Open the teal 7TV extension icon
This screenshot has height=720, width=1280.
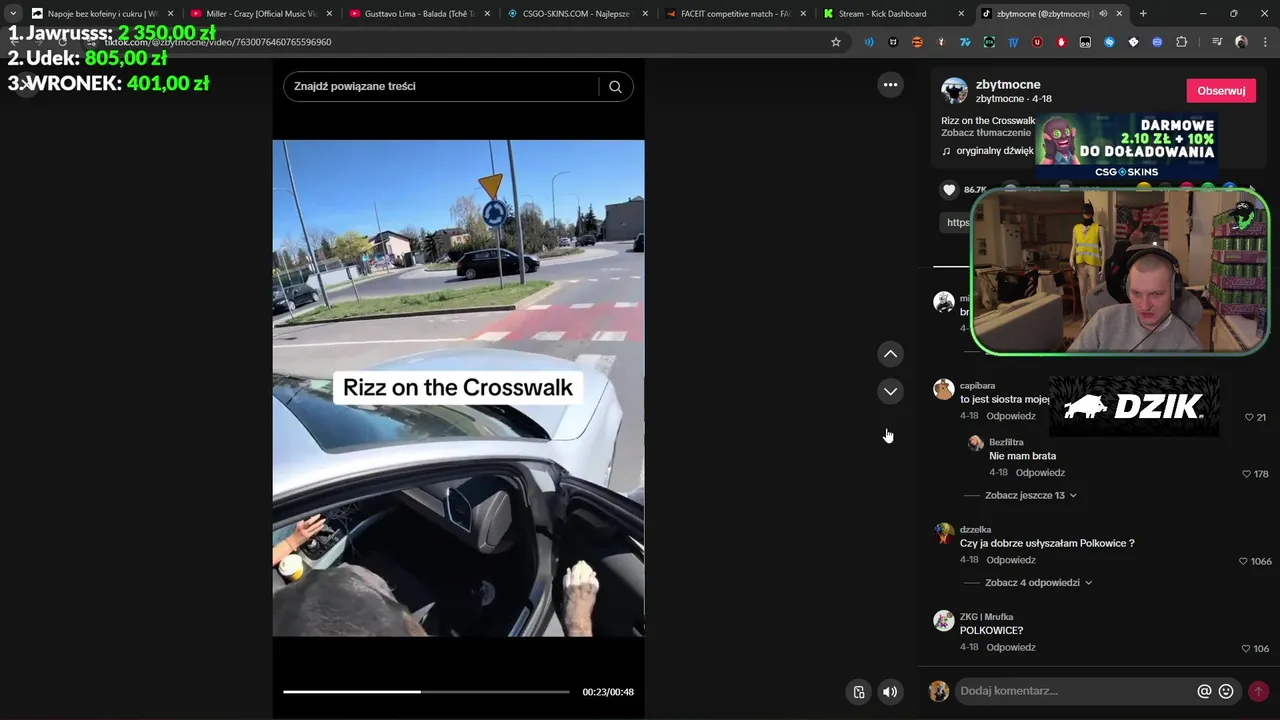965,42
